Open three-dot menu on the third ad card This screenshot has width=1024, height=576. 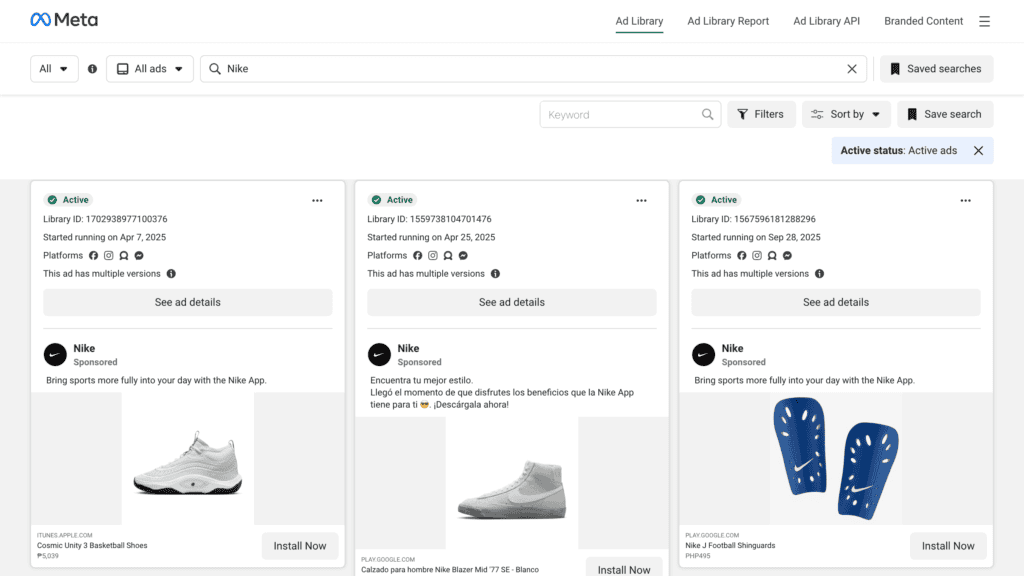click(965, 200)
